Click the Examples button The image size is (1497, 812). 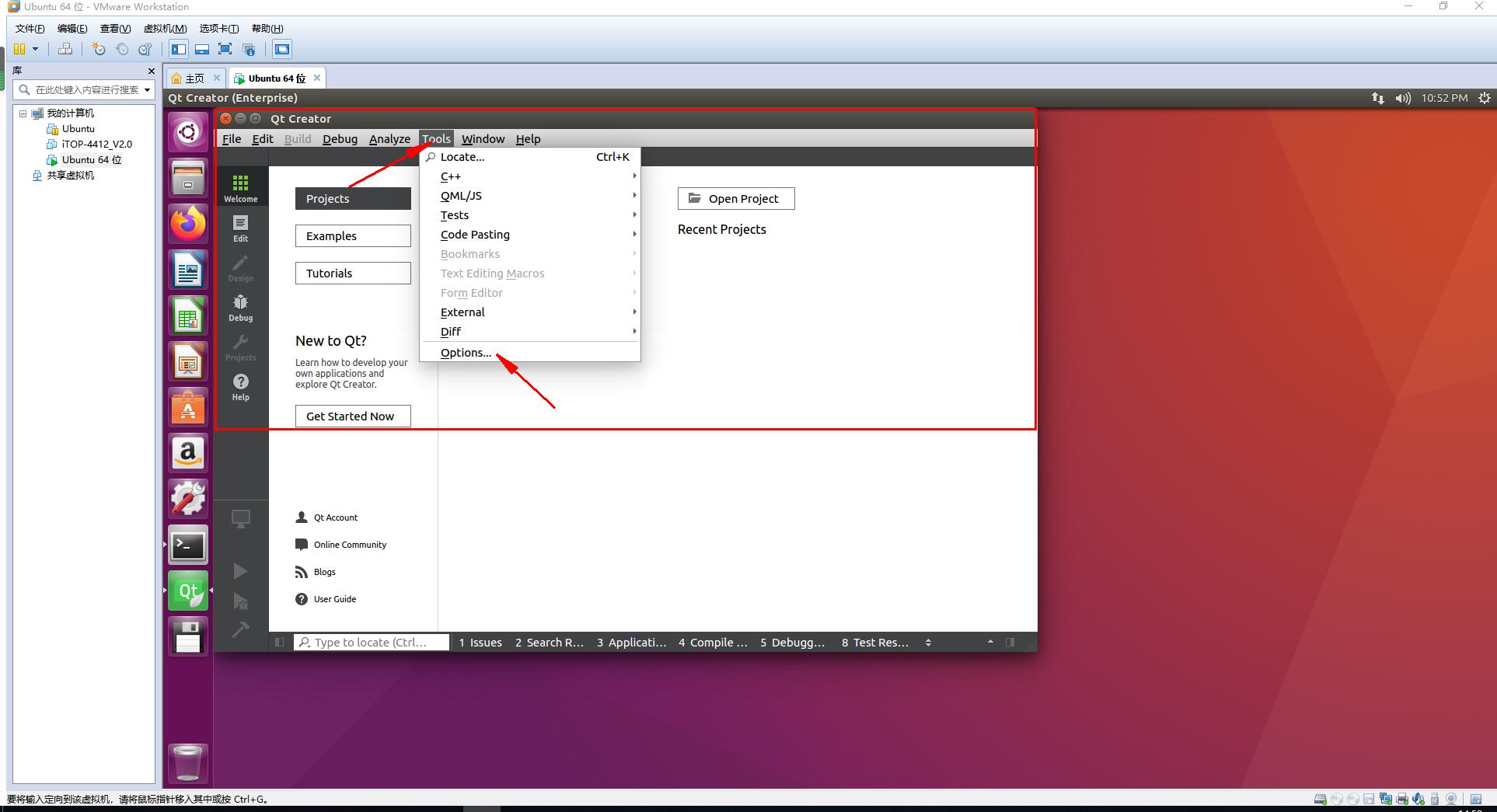coord(353,236)
